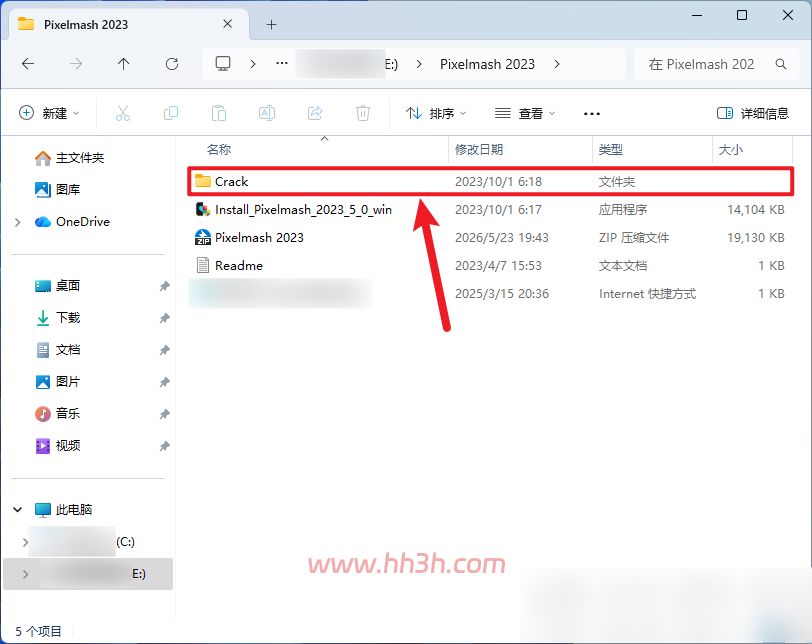Click the Delete trash icon
This screenshot has height=644, width=812.
[x=362, y=113]
